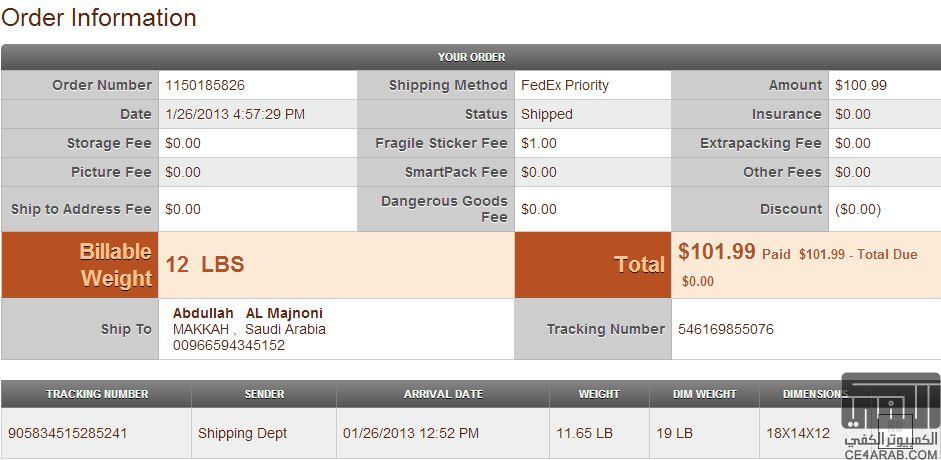Click the SENDER column header
This screenshot has width=941, height=460.
[264, 395]
